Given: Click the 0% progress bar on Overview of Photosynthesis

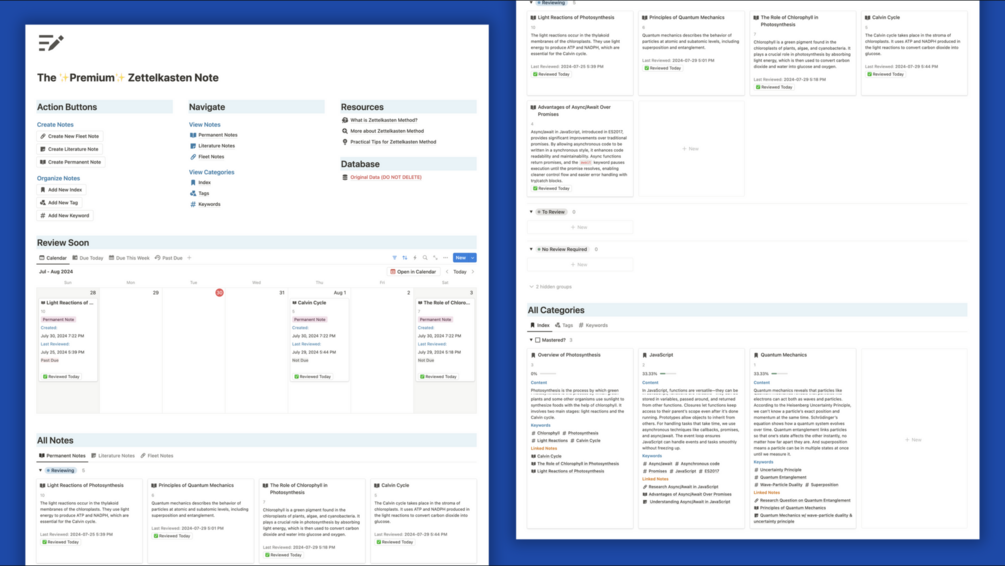Looking at the screenshot, I should tap(548, 374).
